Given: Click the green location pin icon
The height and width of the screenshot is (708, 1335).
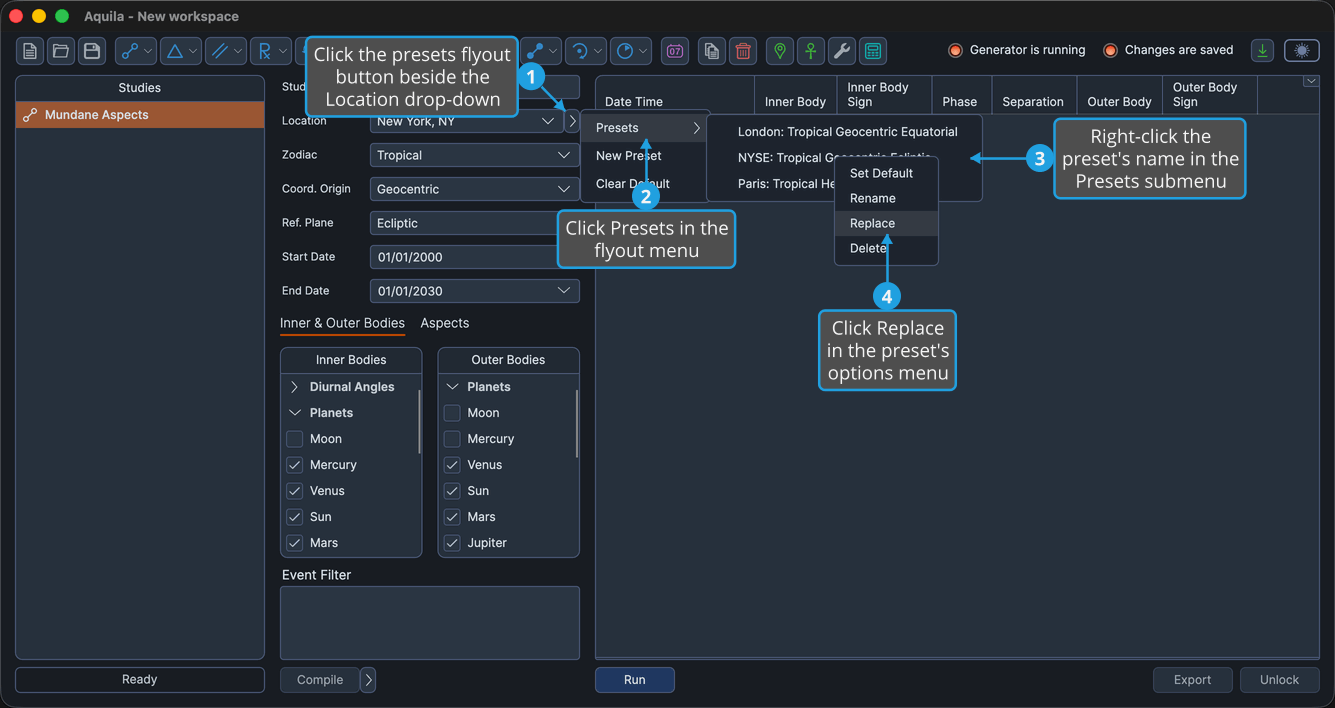Looking at the screenshot, I should [x=780, y=51].
